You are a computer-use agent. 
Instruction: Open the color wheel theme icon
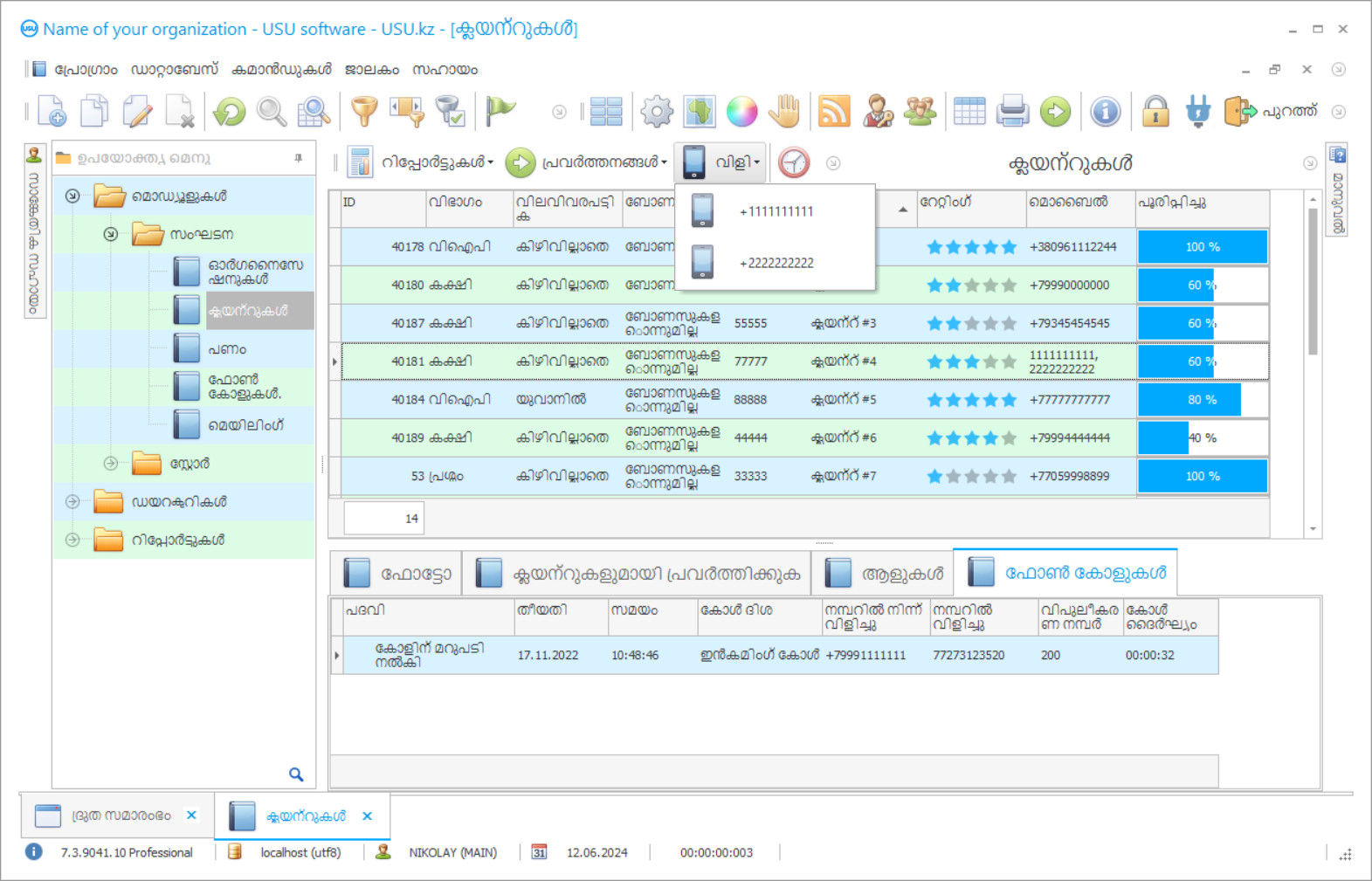742,112
